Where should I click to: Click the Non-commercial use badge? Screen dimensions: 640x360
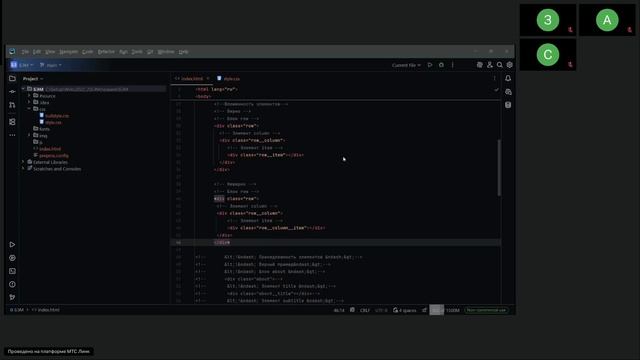pos(486,310)
